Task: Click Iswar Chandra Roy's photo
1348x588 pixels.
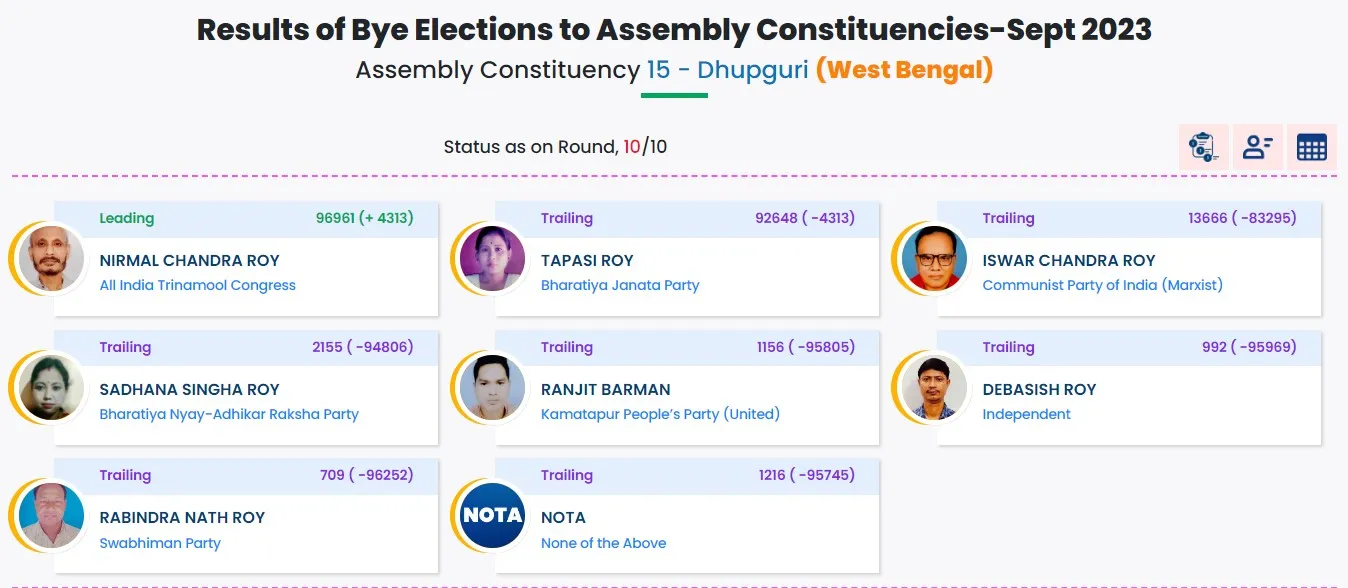Action: click(934, 259)
